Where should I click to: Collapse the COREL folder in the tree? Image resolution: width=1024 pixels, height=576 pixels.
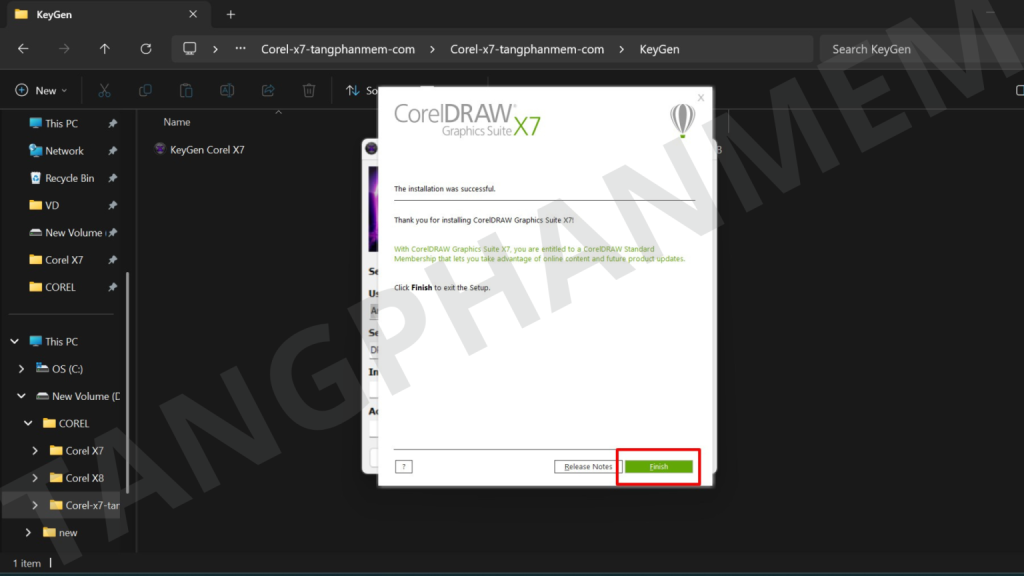(29, 423)
